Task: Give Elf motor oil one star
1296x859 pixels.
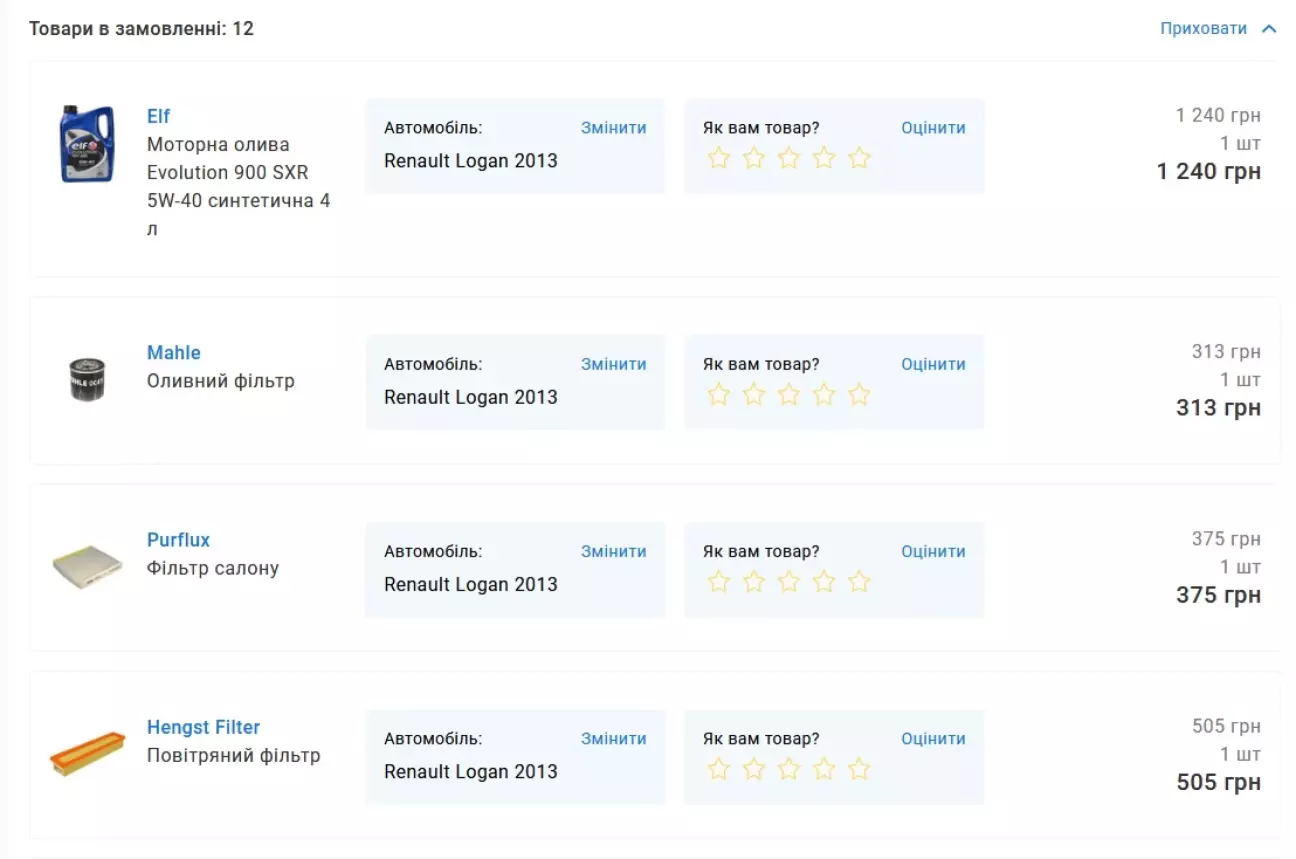Action: [719, 158]
